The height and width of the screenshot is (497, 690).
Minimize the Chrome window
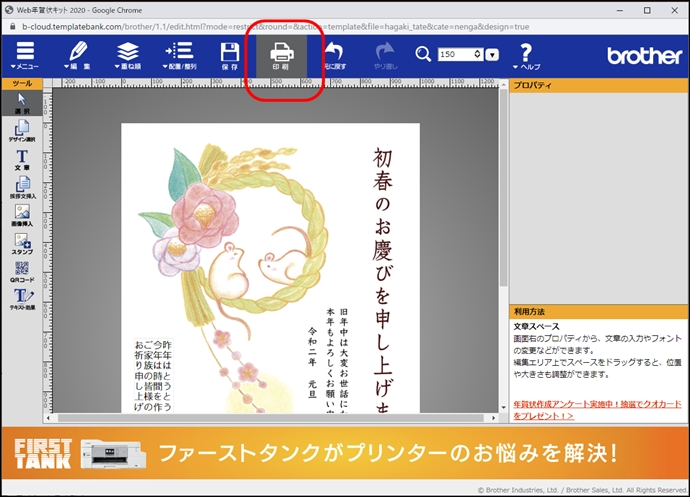point(620,10)
